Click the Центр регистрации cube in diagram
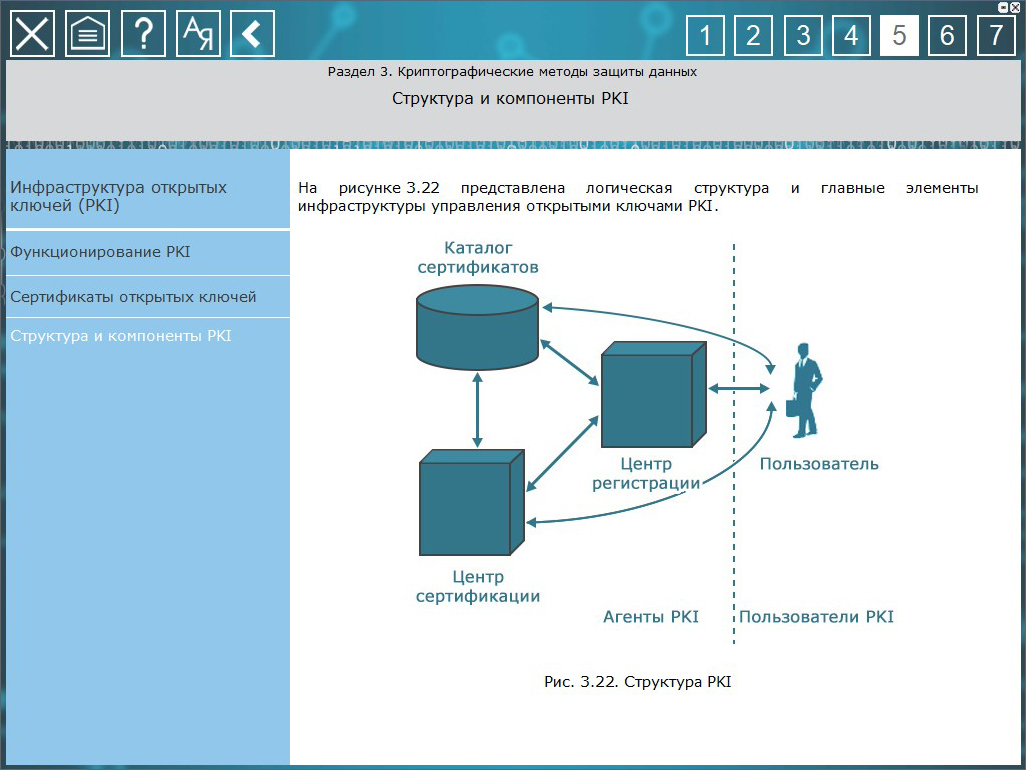Screen dimensions: 1026x770 tap(647, 396)
